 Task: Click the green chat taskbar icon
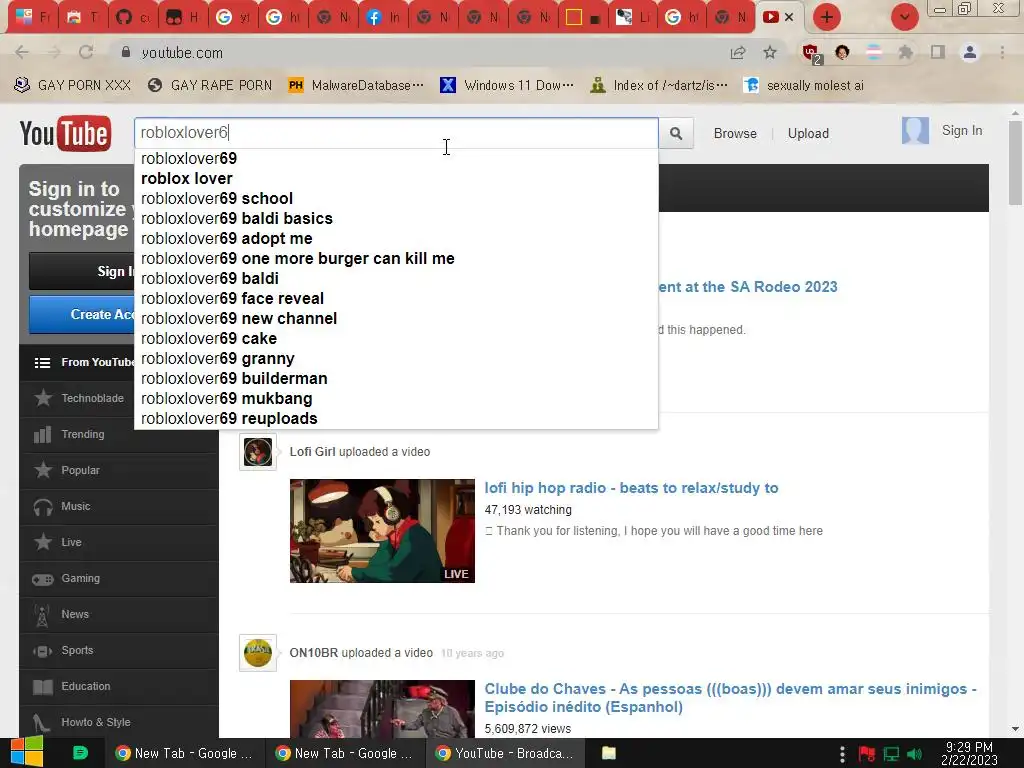point(80,753)
